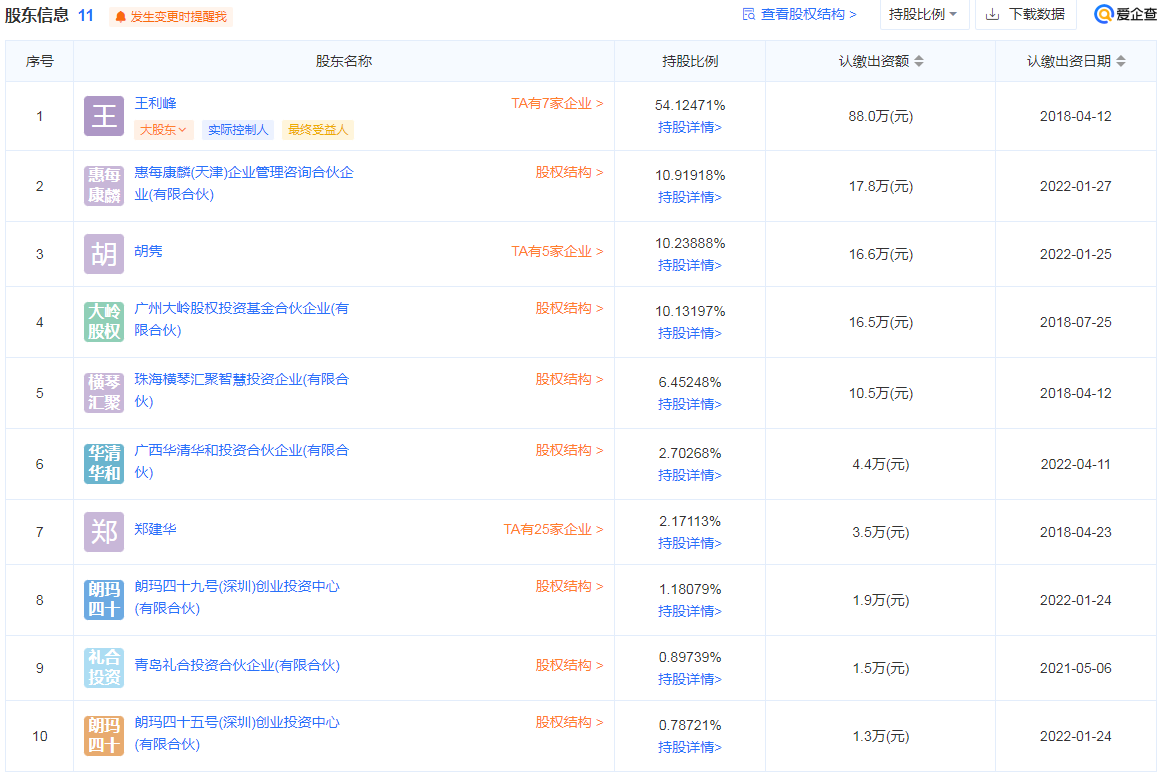Open shareholder 王利峰 profile link
This screenshot has height=776, width=1160.
(x=155, y=103)
